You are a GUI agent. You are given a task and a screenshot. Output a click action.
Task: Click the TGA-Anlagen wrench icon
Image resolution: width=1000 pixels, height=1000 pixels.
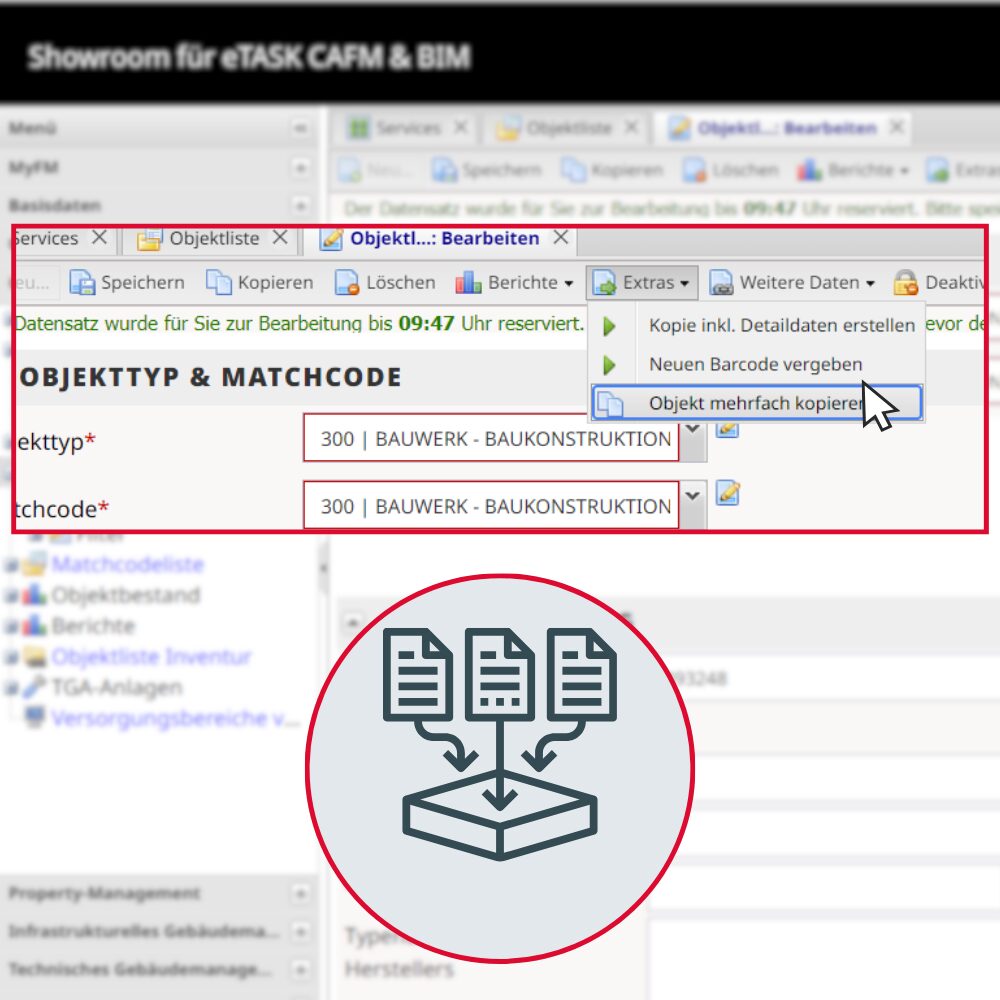tap(34, 687)
